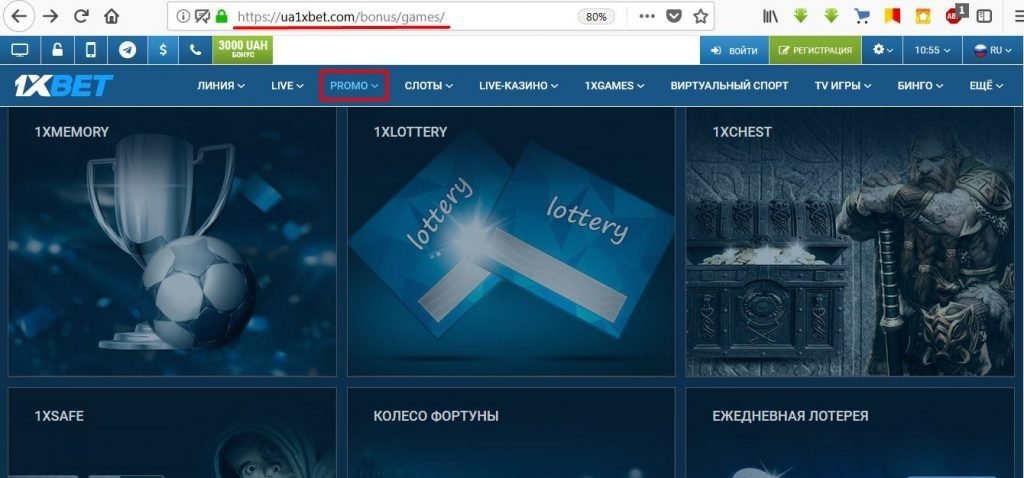The height and width of the screenshot is (478, 1024).
Task: Go forward with the browser forward arrow
Action: (50, 16)
